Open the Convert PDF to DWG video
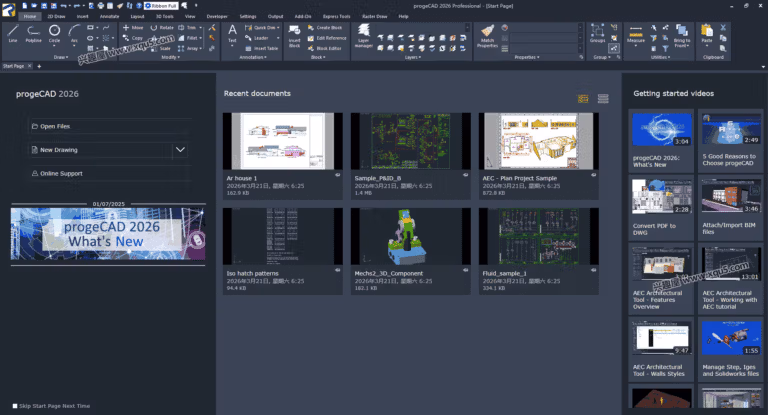 pyautogui.click(x=661, y=207)
